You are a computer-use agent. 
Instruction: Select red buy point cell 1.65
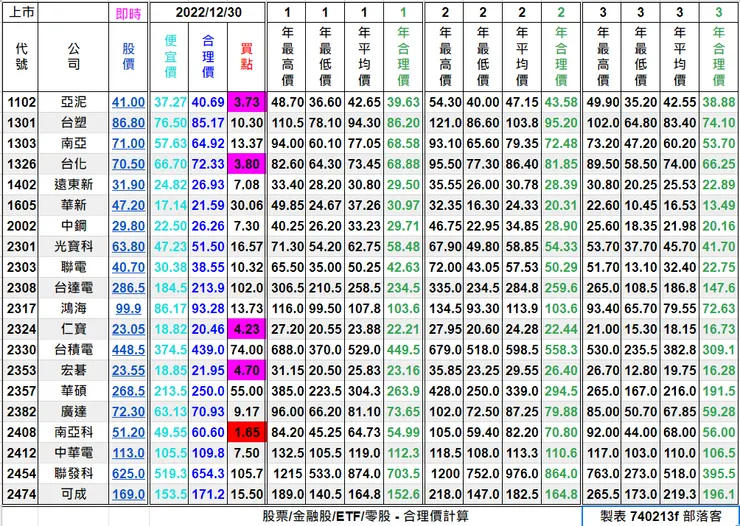pos(247,432)
